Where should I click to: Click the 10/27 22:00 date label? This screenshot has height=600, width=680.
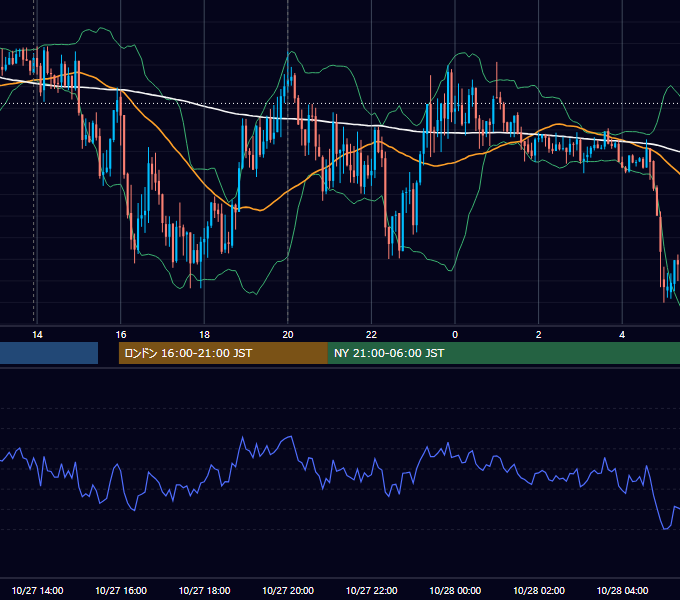point(371,590)
